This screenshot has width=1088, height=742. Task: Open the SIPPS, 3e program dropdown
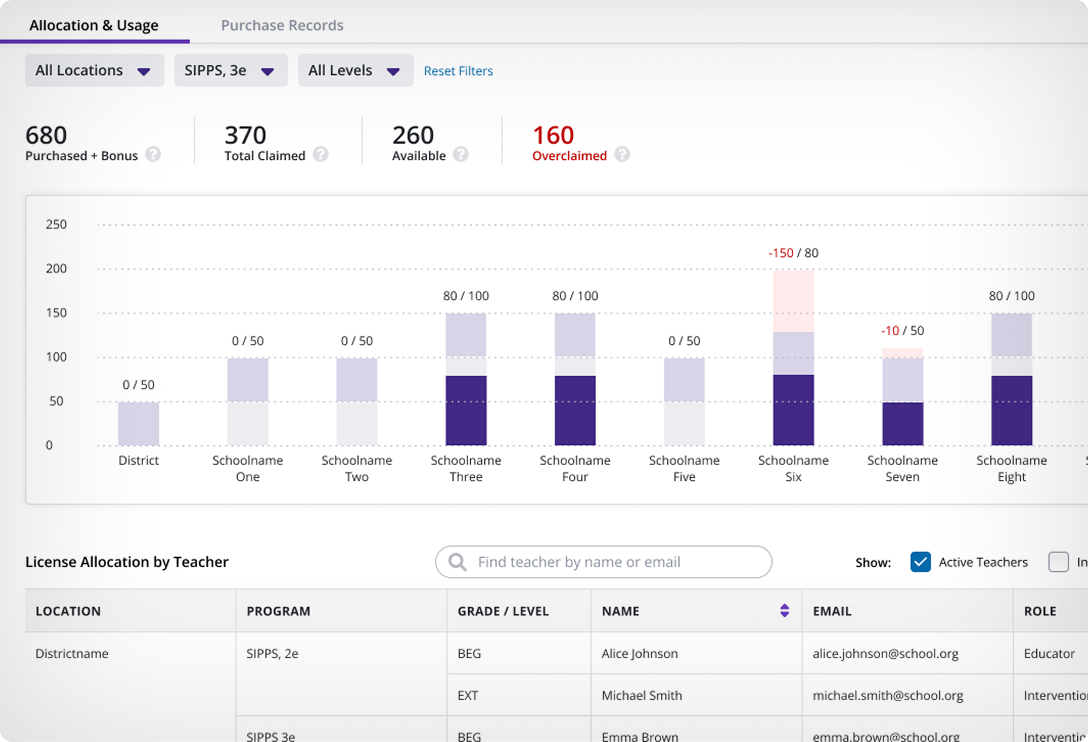pos(231,70)
